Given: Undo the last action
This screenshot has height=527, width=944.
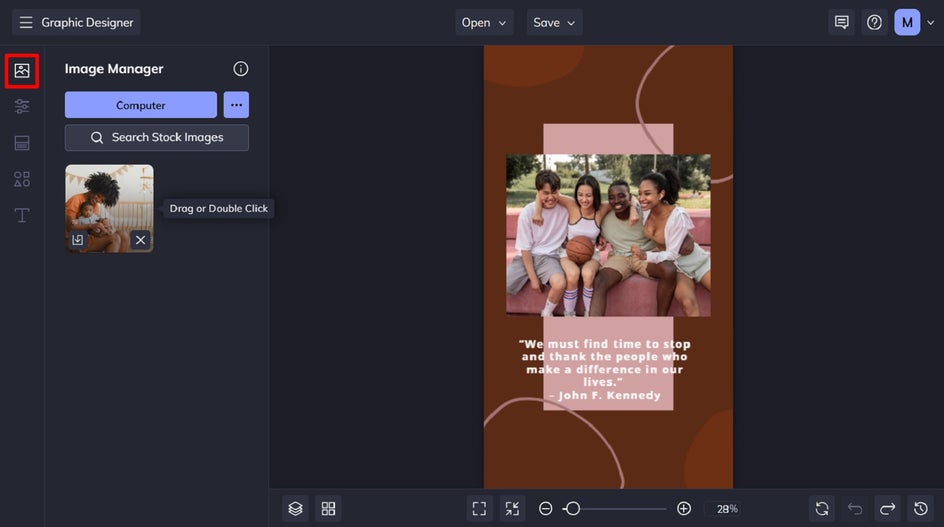Looking at the screenshot, I should (855, 508).
